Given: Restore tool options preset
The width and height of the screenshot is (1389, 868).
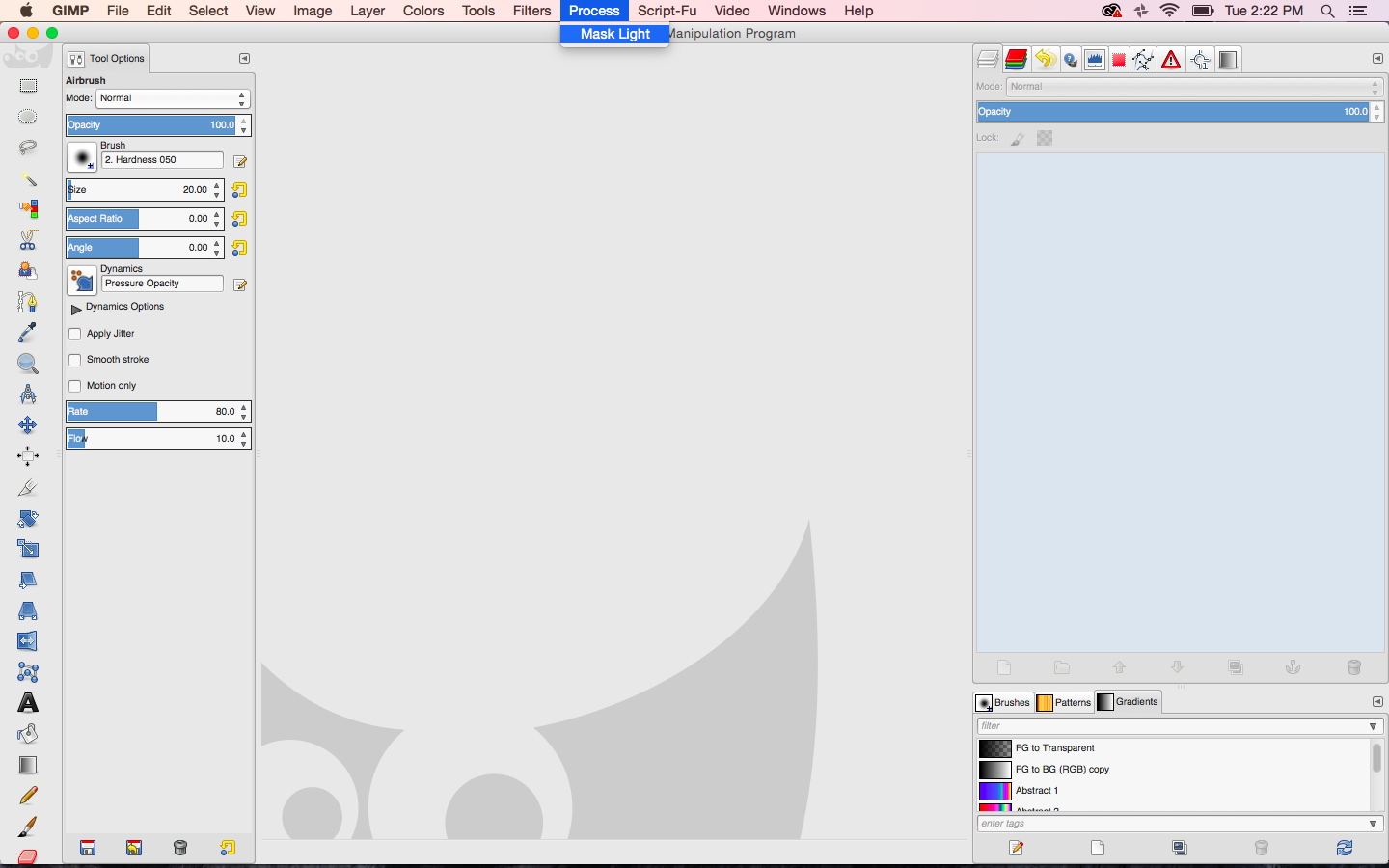Looking at the screenshot, I should click(134, 848).
